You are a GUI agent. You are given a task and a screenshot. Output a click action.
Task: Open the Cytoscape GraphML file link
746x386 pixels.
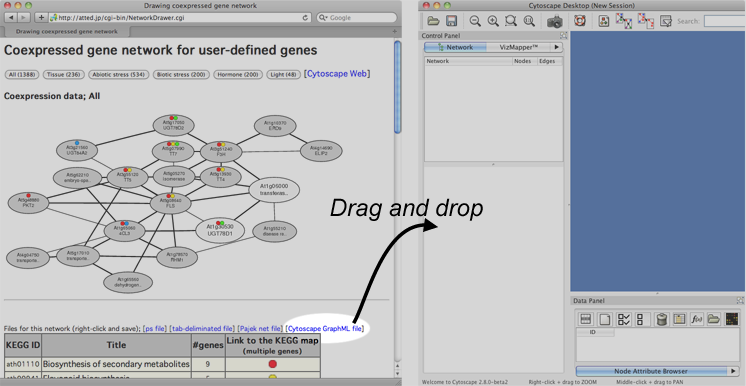coord(325,328)
